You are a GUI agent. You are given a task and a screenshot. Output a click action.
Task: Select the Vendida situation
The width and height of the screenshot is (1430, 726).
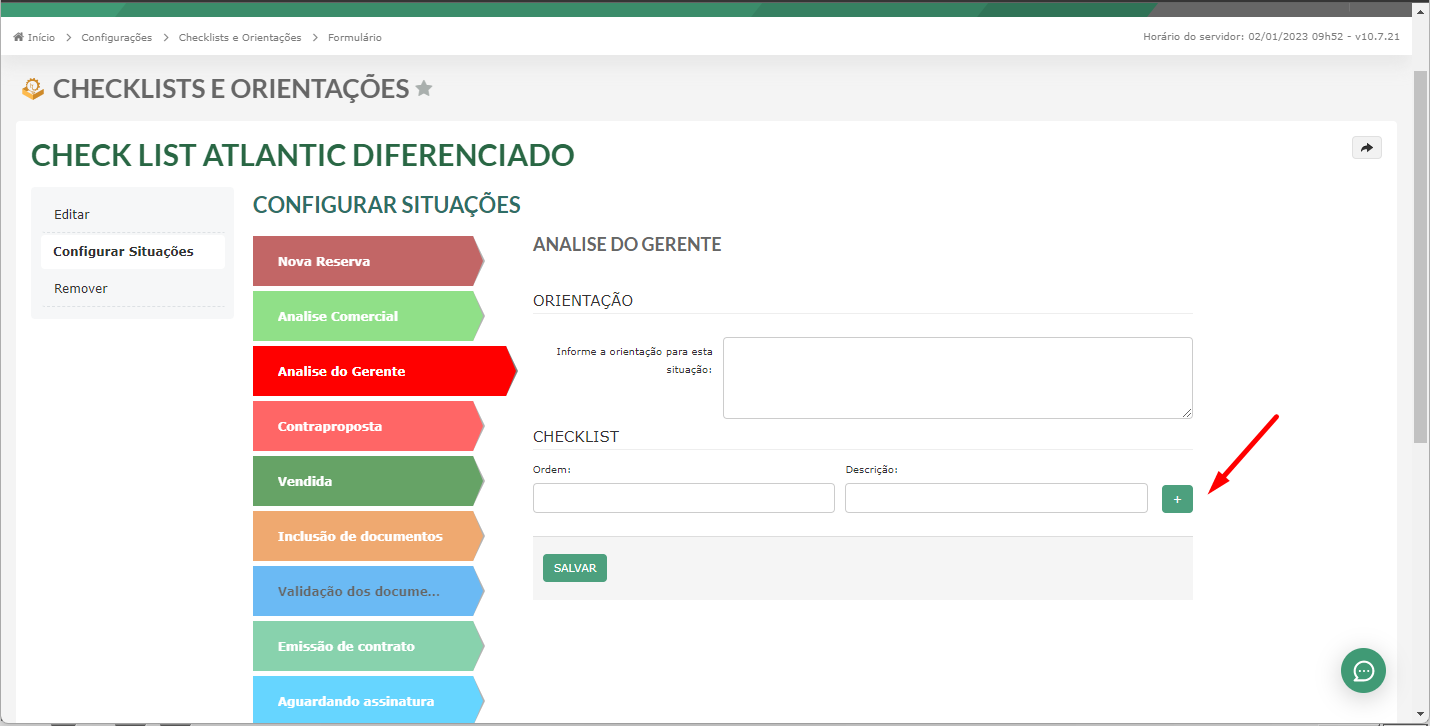coord(368,481)
